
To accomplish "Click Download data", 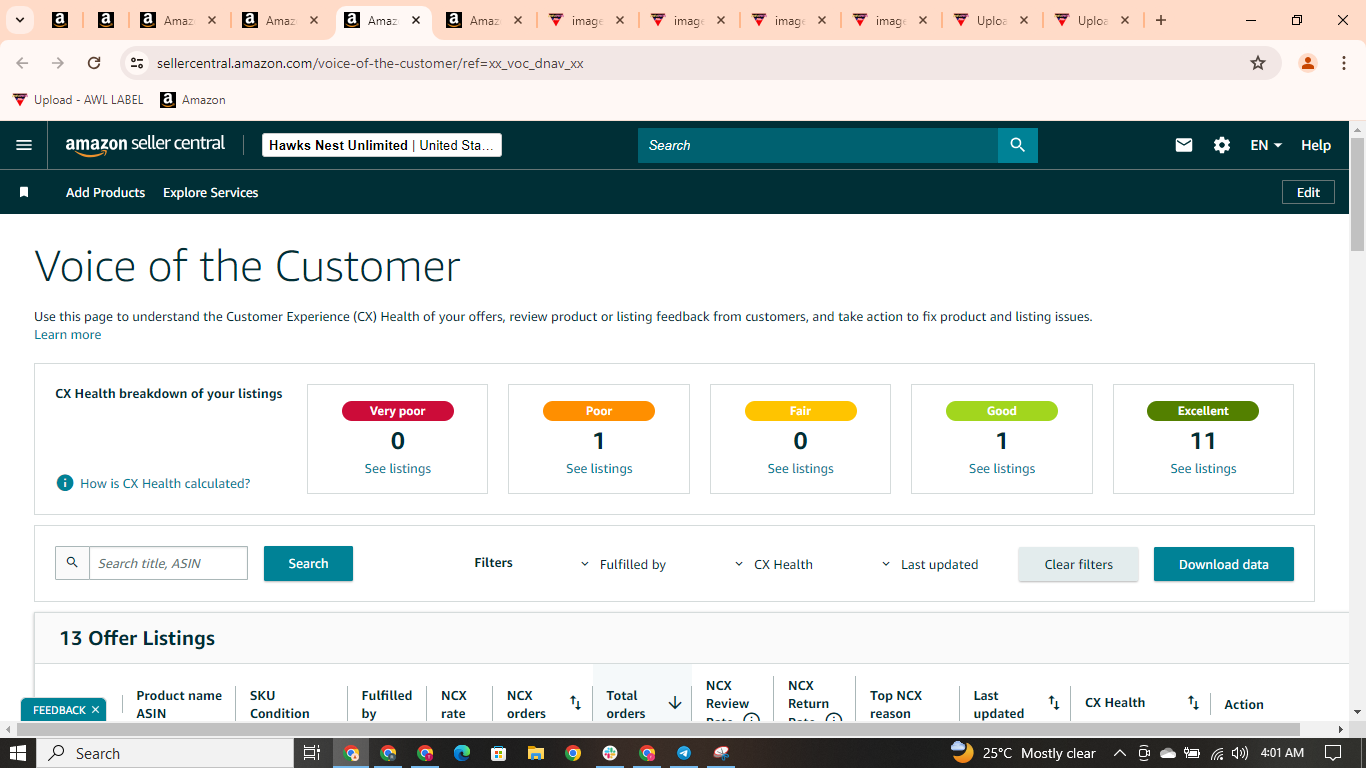I will click(x=1223, y=564).
